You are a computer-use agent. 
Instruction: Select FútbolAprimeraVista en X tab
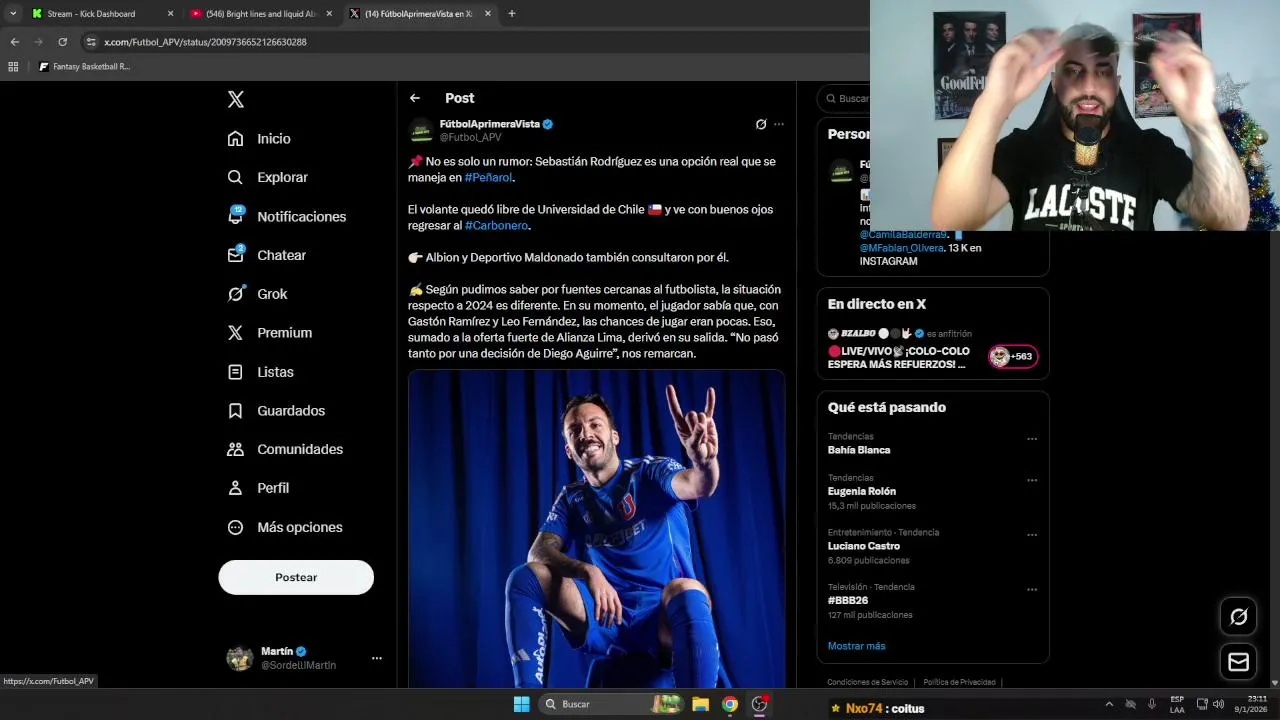[420, 14]
